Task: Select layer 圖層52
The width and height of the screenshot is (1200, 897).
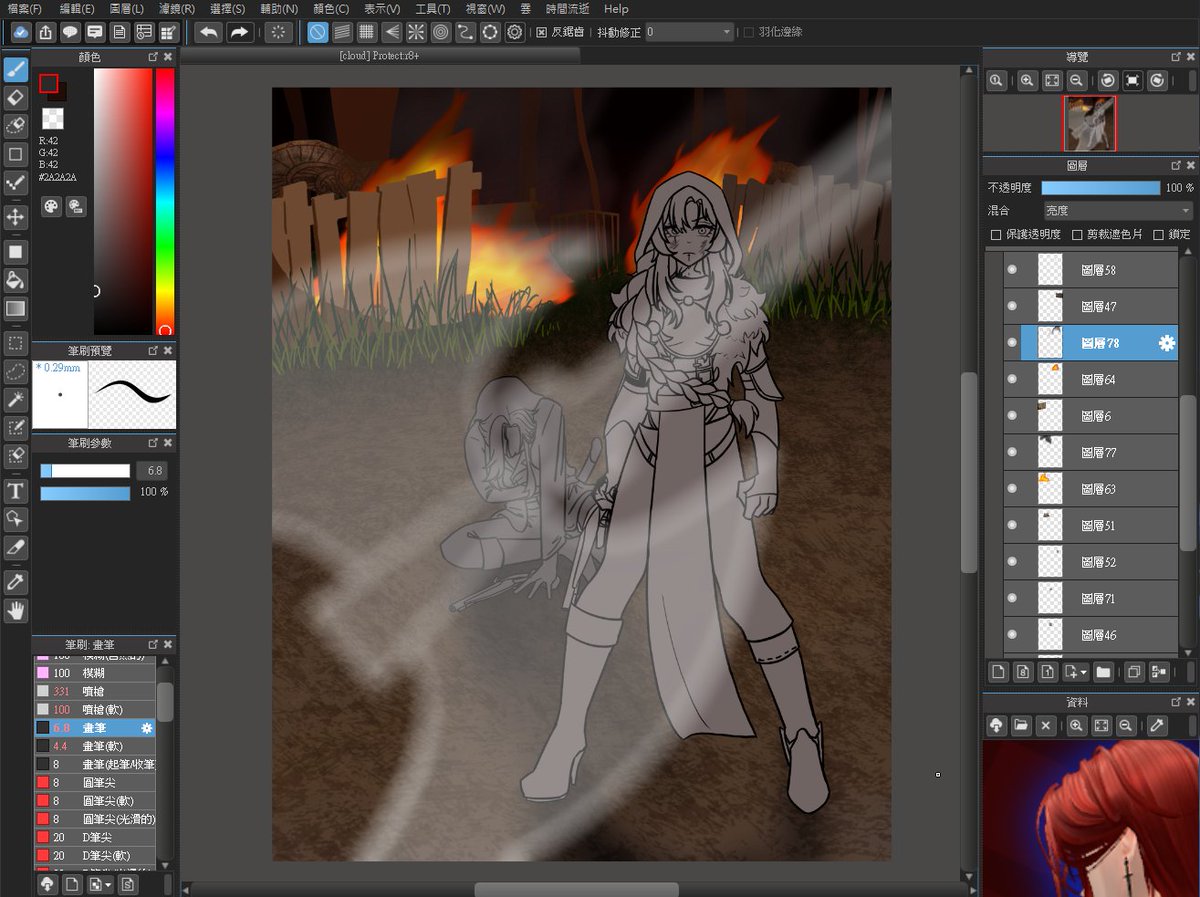Action: tap(1091, 562)
